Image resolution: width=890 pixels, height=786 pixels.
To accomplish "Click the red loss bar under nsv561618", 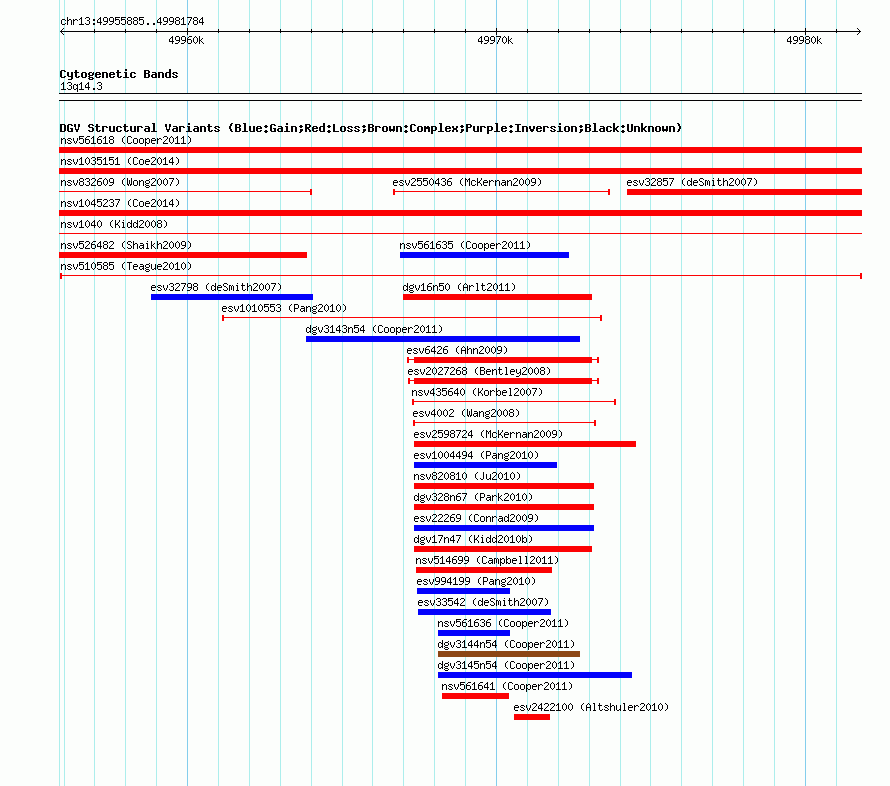I will pos(460,150).
